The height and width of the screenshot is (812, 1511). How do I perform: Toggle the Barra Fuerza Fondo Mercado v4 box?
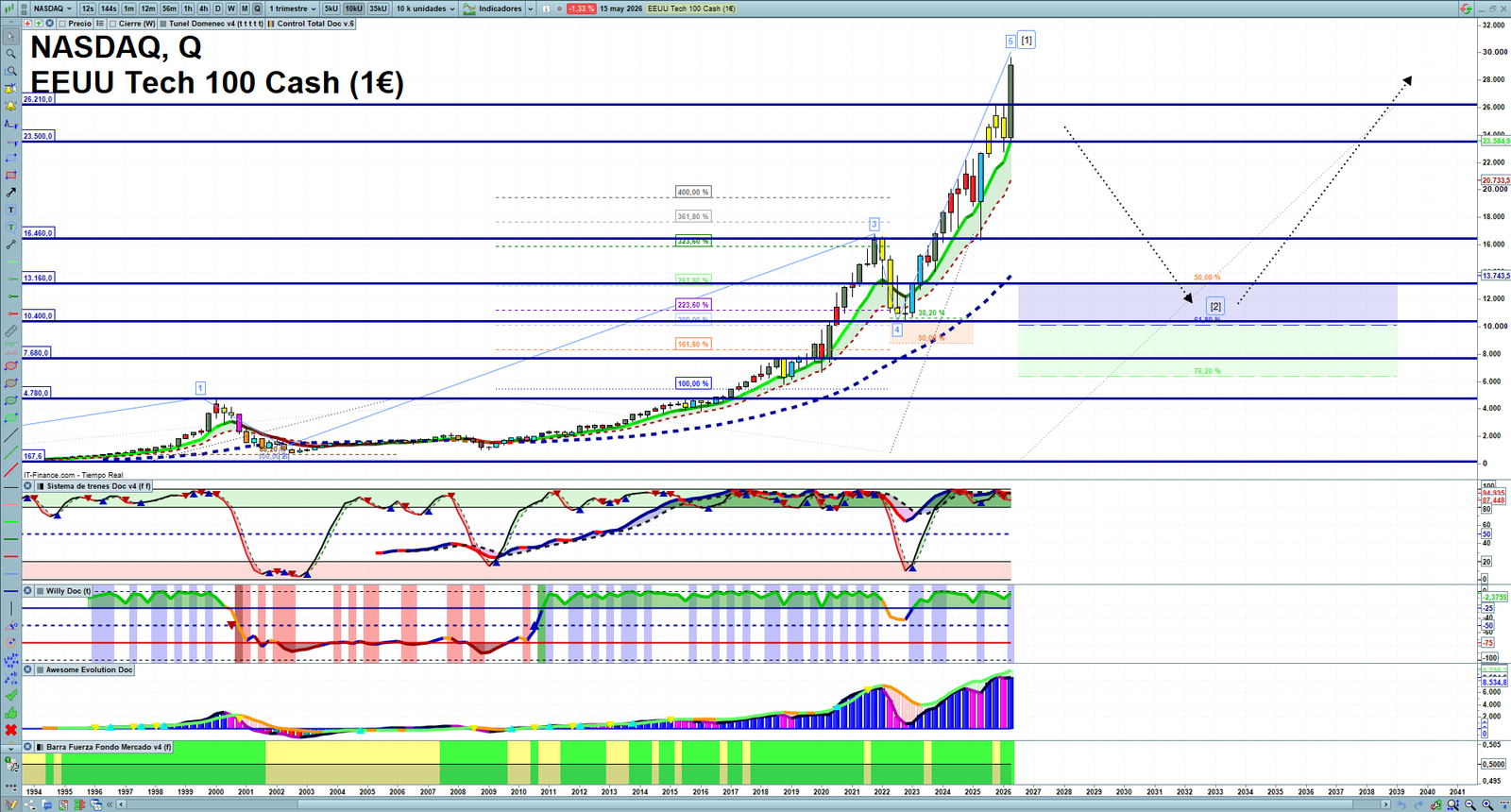pos(40,747)
